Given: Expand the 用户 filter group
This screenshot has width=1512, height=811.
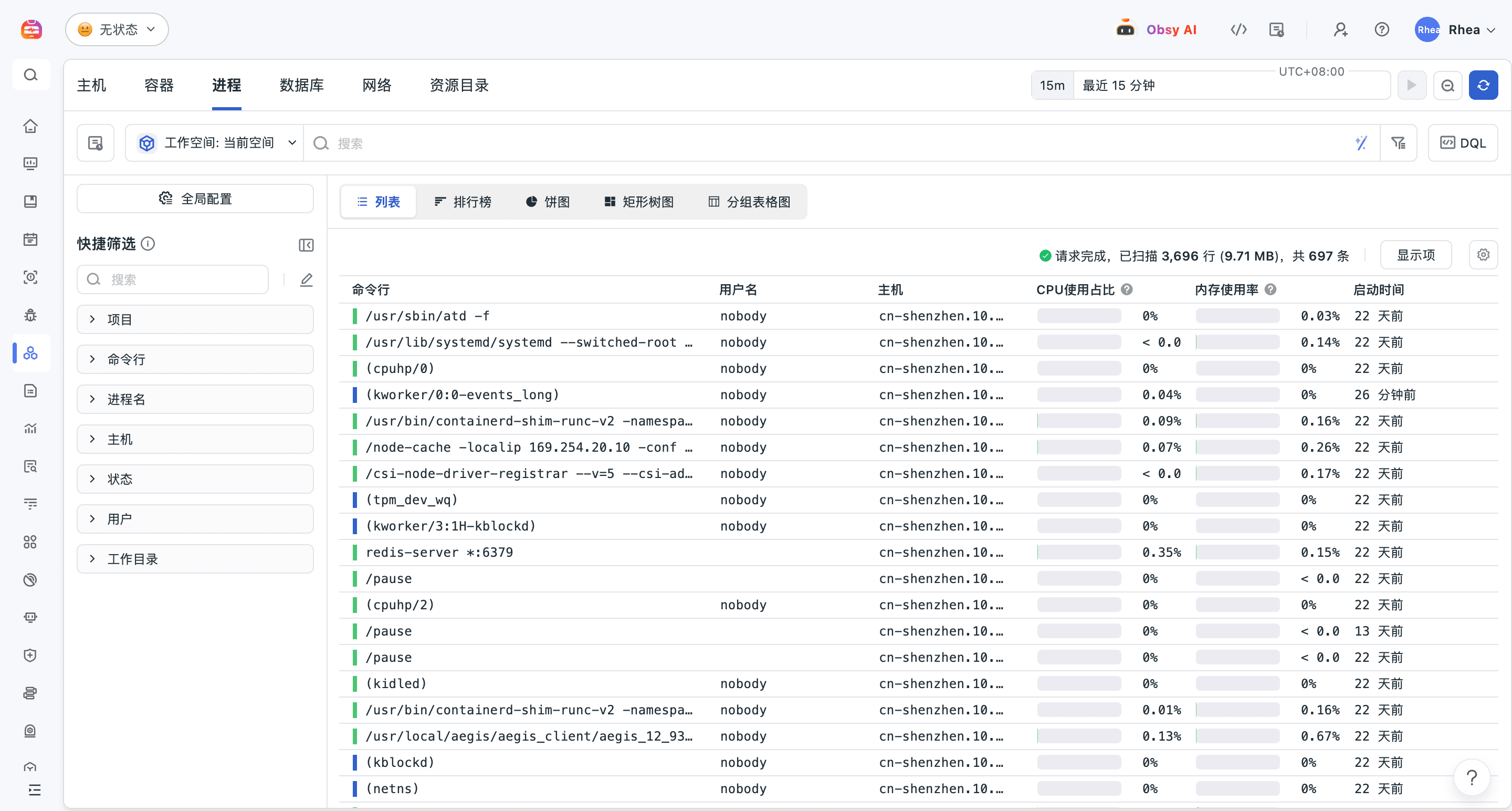Looking at the screenshot, I should [195, 519].
